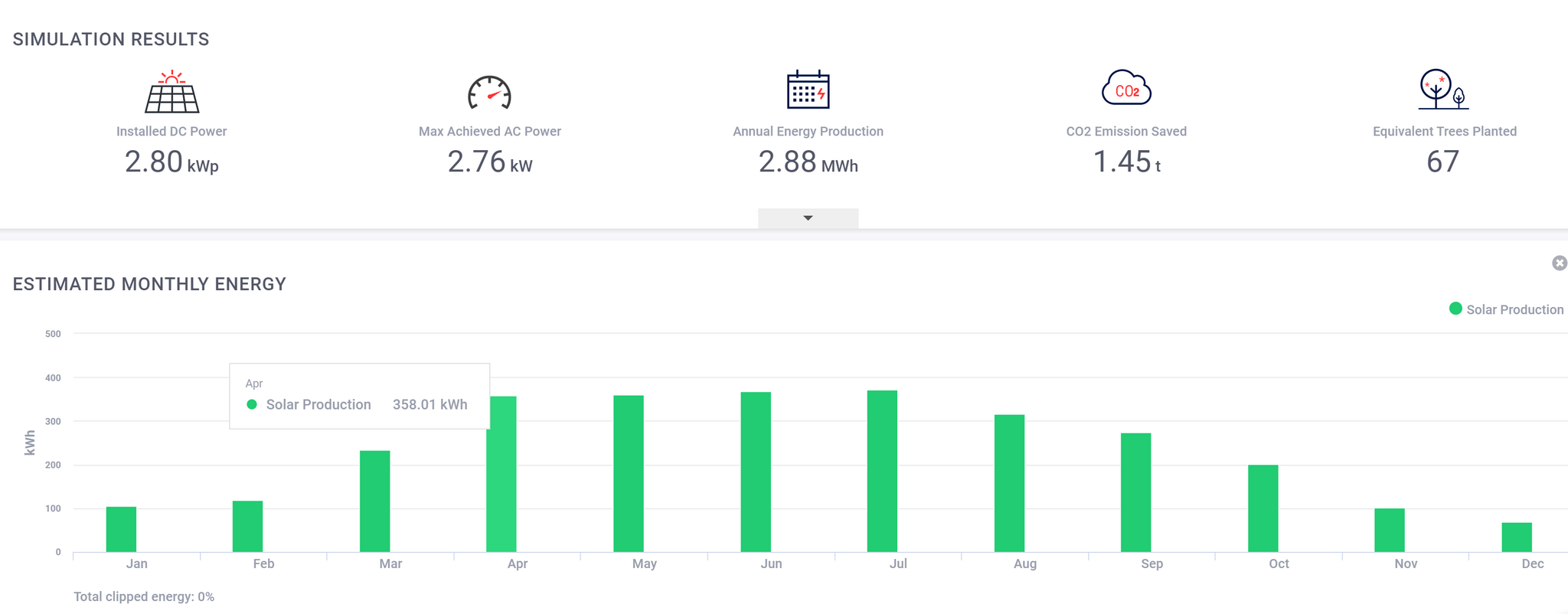Image resolution: width=1568 pixels, height=614 pixels.
Task: Click the Equivalent Trees Planted tree icon
Action: click(x=1443, y=90)
